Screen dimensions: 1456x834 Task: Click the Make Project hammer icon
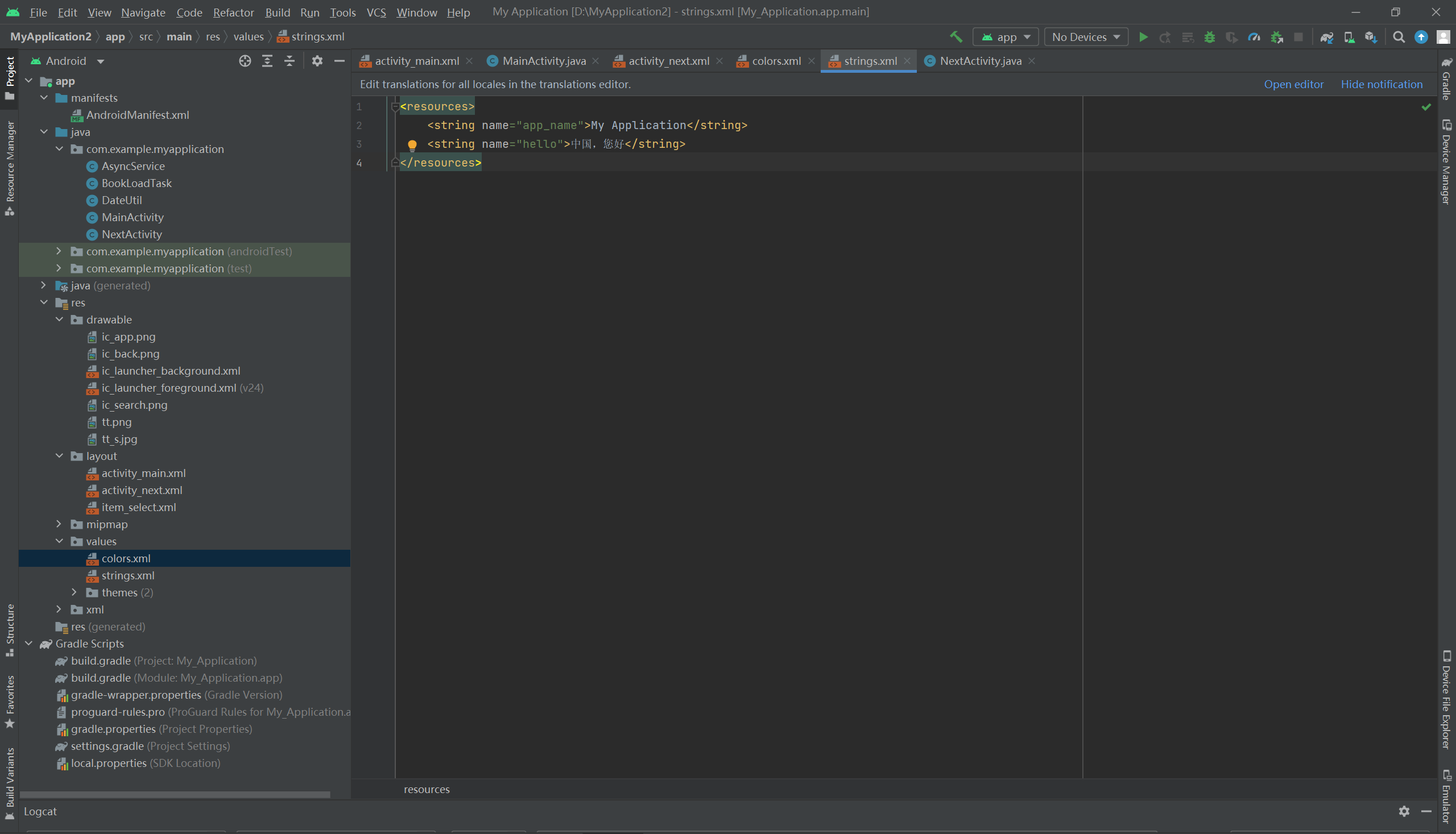[955, 37]
